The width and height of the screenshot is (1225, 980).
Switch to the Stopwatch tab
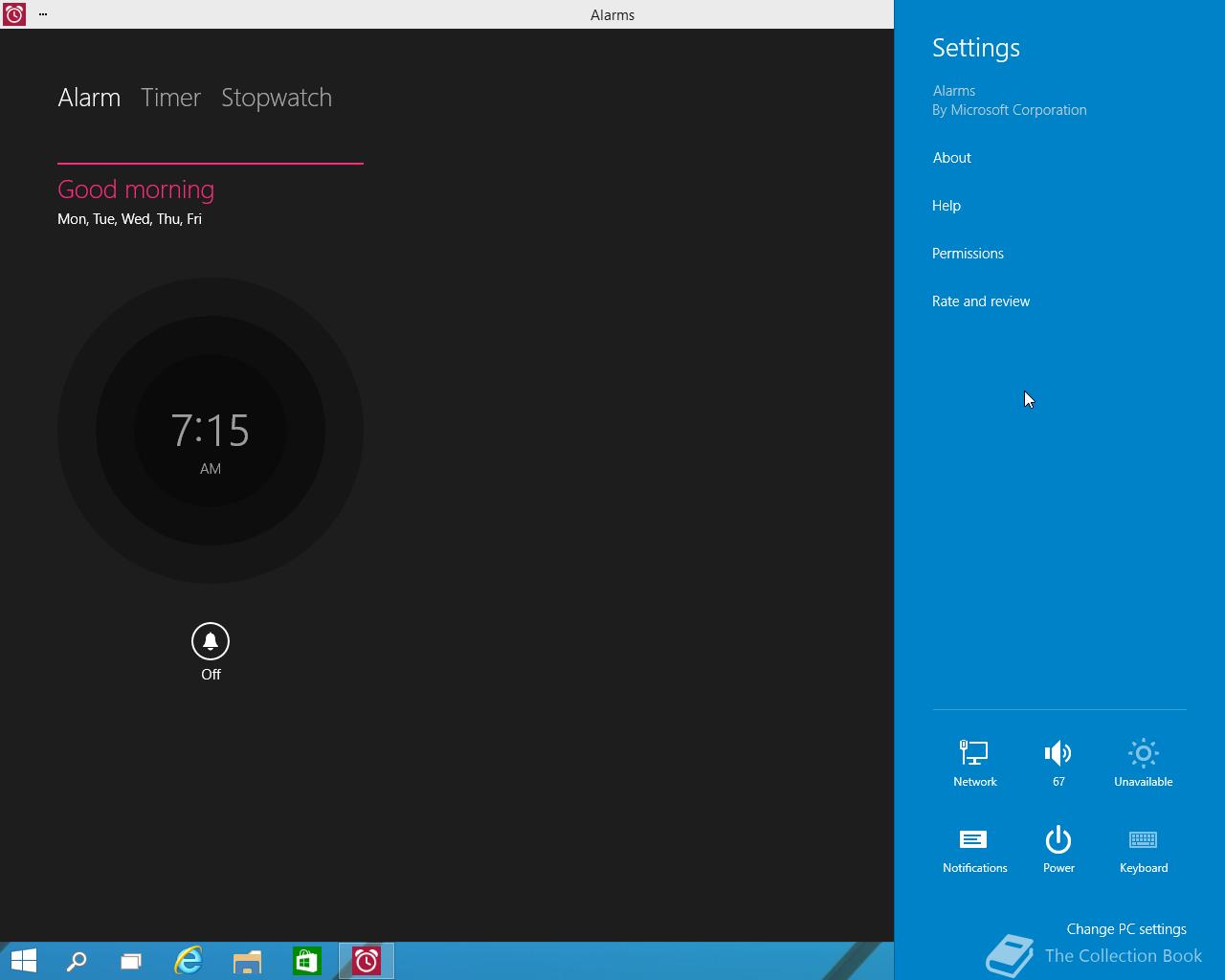click(277, 98)
